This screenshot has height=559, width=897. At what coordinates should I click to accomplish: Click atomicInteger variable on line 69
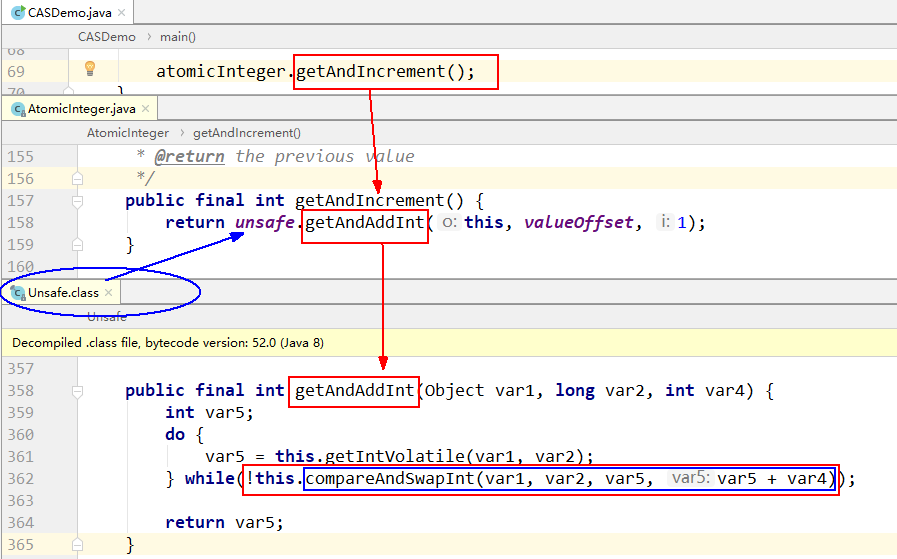pyautogui.click(x=221, y=72)
